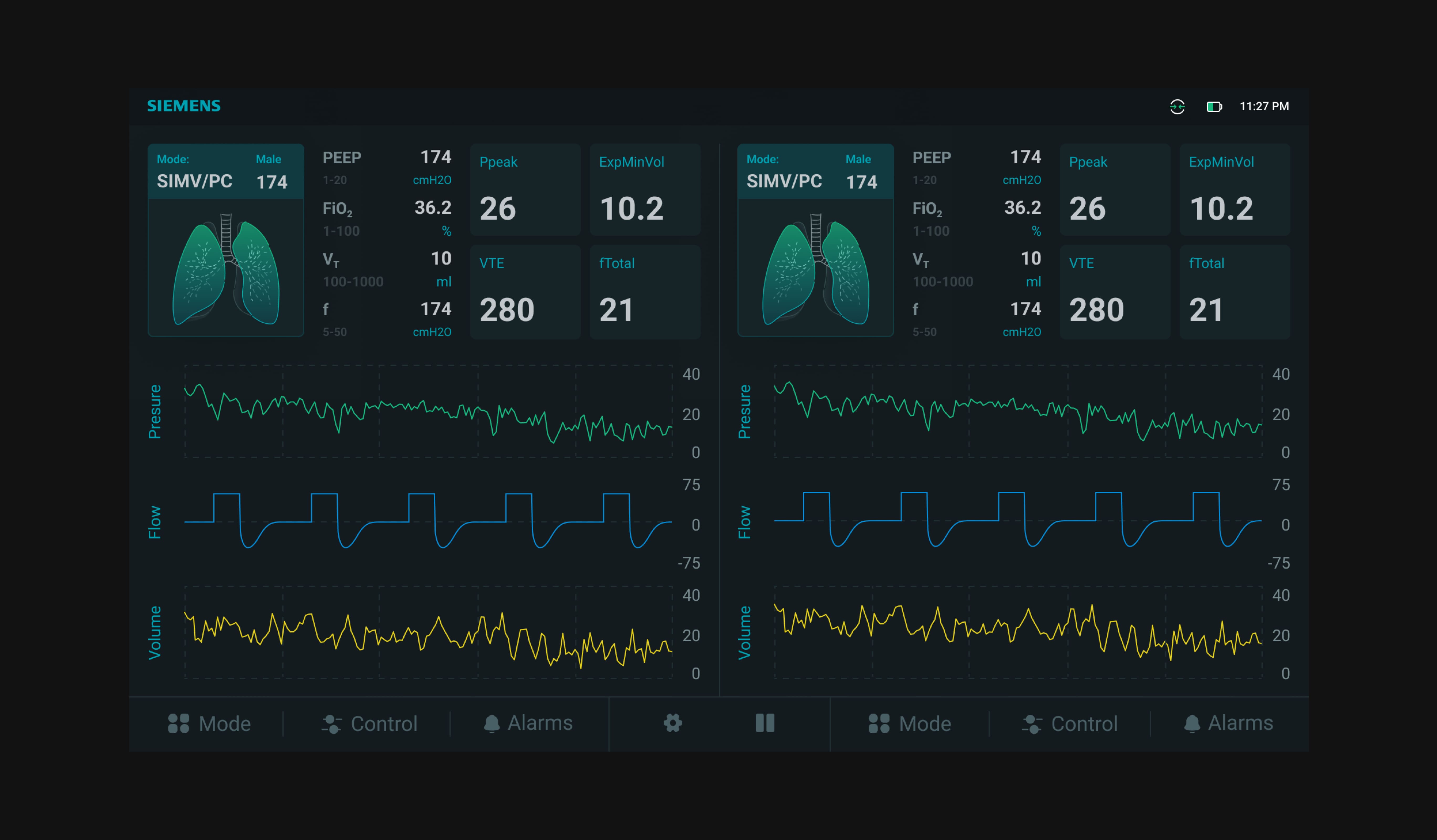Open left Ppeak tile showing 26
This screenshot has width=1437, height=840.
pyautogui.click(x=525, y=190)
